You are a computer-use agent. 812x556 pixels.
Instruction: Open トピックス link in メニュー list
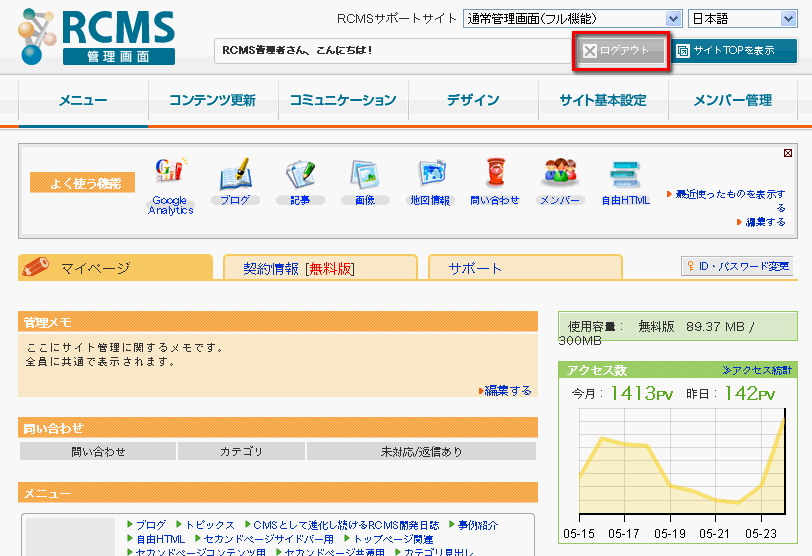pos(210,524)
